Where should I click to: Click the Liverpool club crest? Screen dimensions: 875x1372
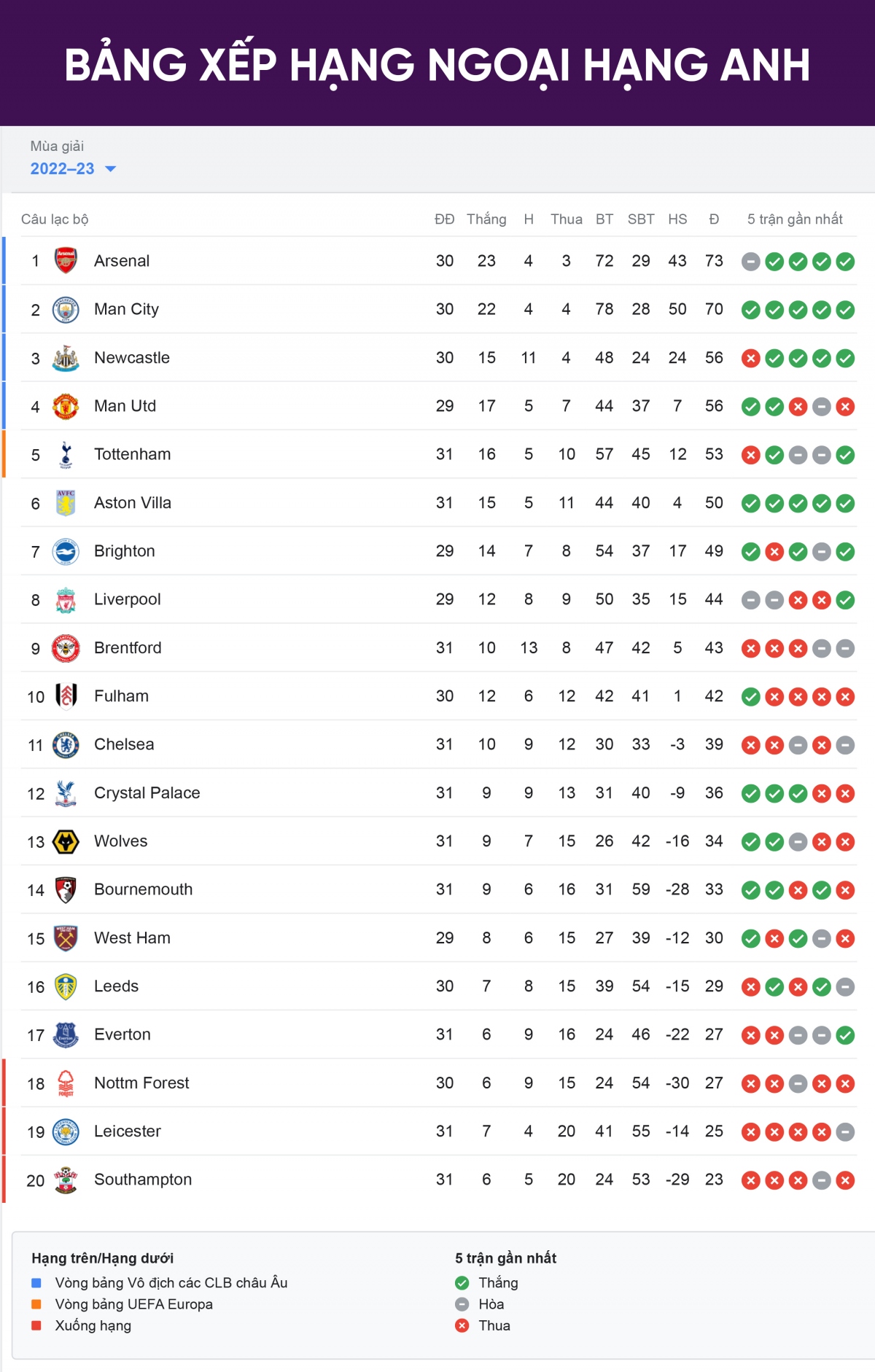tap(66, 600)
